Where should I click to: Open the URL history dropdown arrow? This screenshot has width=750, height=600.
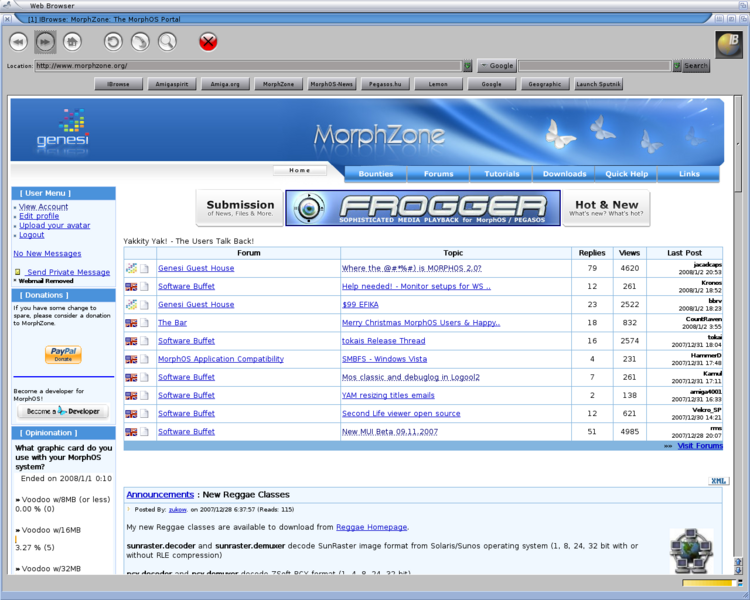(467, 66)
